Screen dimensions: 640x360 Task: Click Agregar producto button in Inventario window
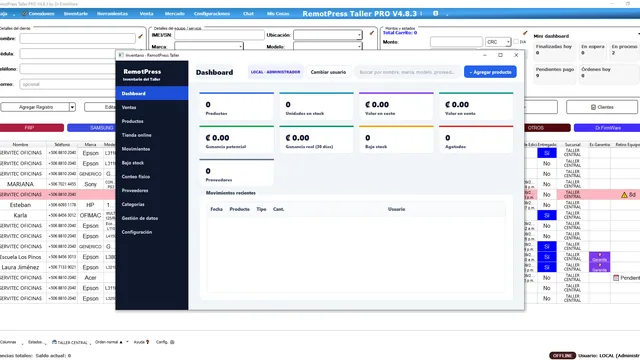click(x=490, y=72)
